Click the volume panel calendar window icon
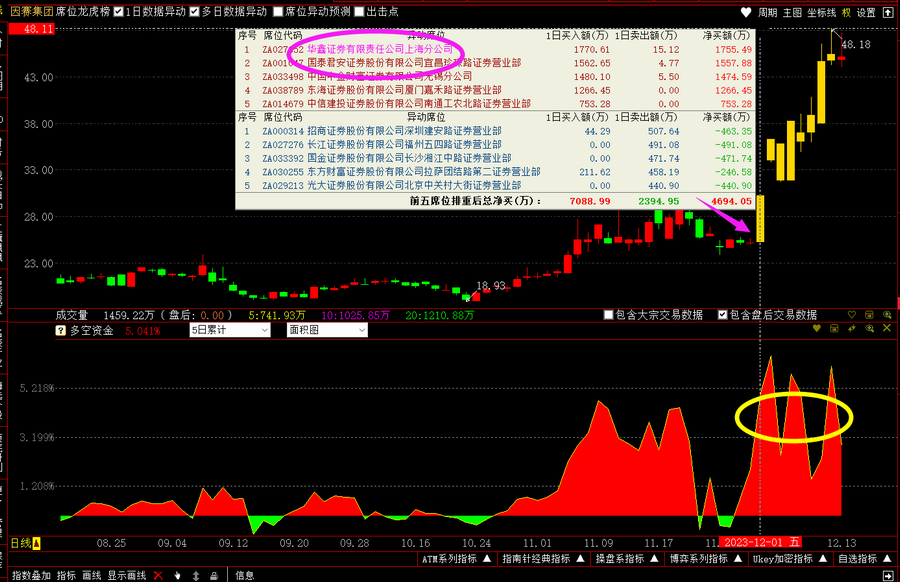This screenshot has height=582, width=900. click(869, 315)
